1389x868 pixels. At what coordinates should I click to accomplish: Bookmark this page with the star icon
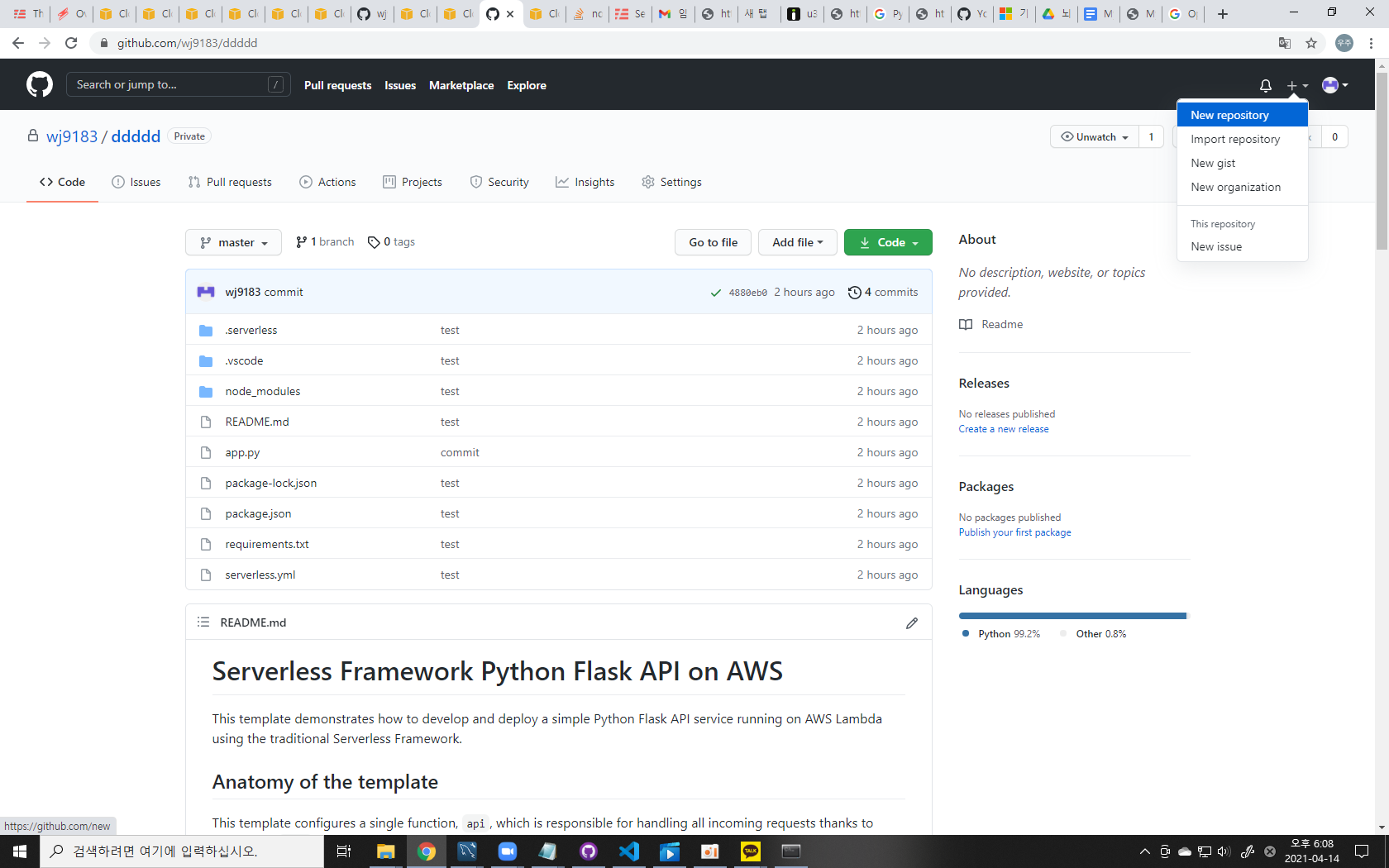[1311, 43]
